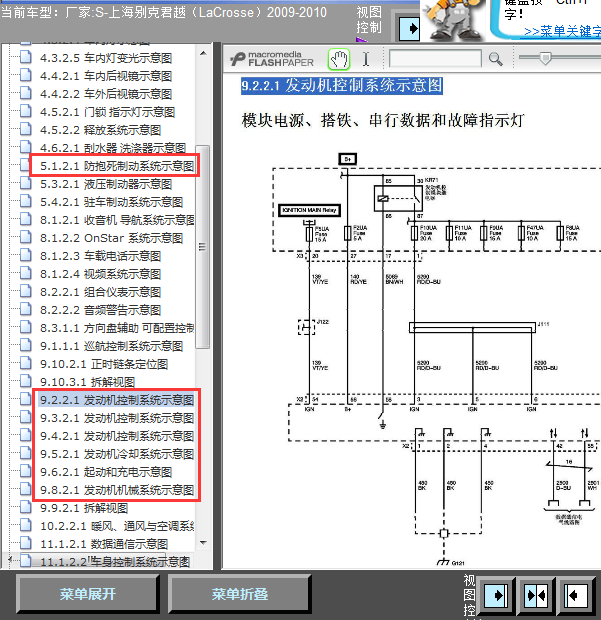The height and width of the screenshot is (620, 601).
Task: Select 9.2.2.1 发动机控制系统示意图 in tree
Action: (117, 400)
